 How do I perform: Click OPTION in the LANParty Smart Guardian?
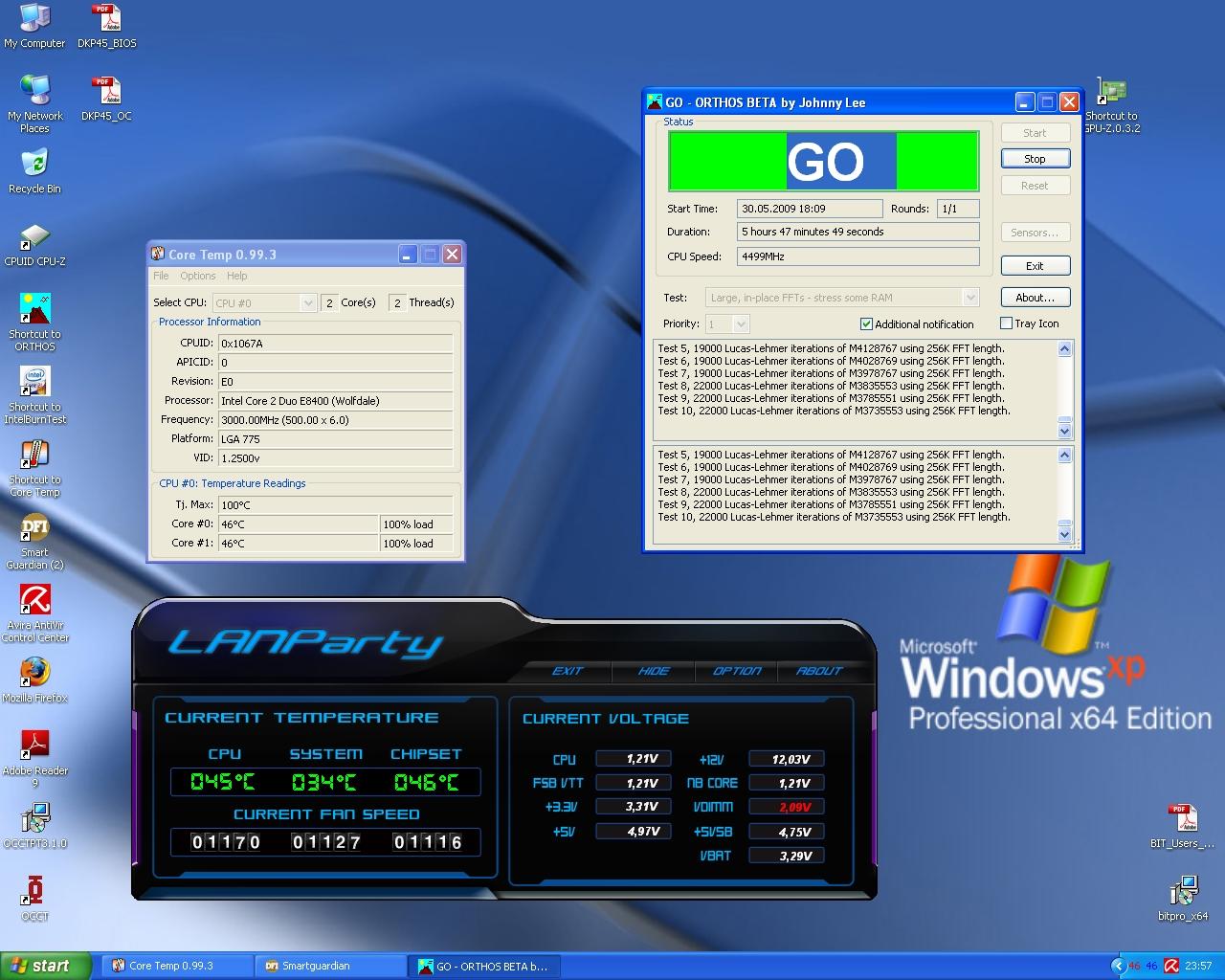pyautogui.click(x=737, y=671)
